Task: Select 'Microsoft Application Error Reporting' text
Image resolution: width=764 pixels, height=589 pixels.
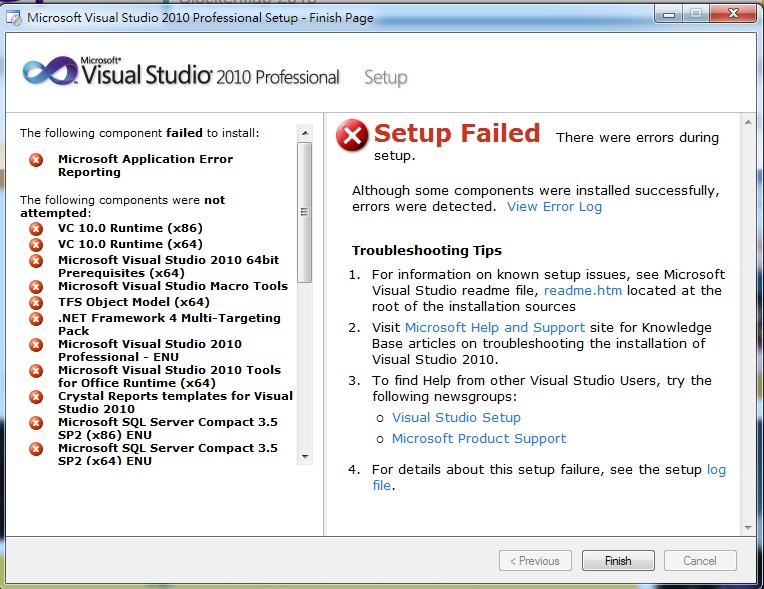Action: [x=145, y=166]
